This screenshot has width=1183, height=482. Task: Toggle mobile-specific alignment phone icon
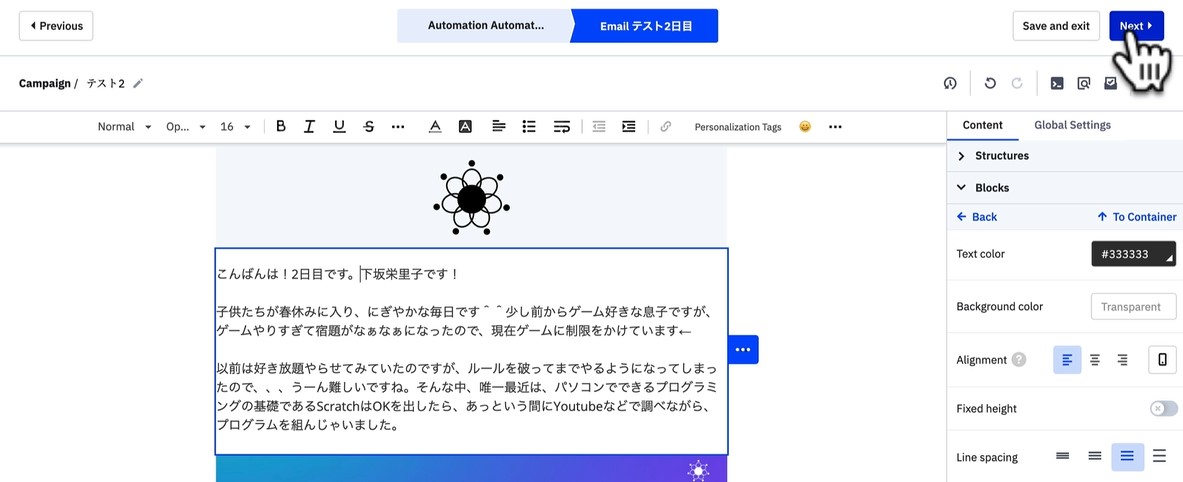(x=1163, y=360)
